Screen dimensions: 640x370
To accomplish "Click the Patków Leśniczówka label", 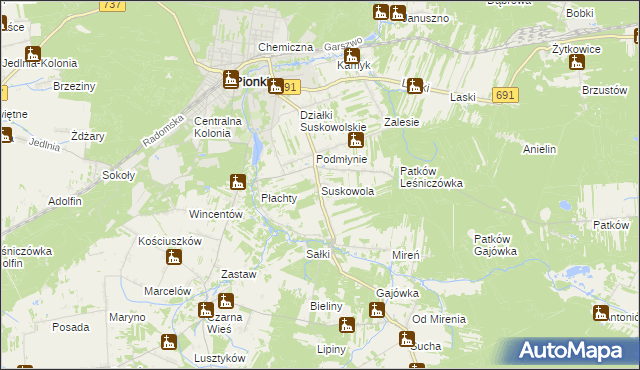I will 431,177.
